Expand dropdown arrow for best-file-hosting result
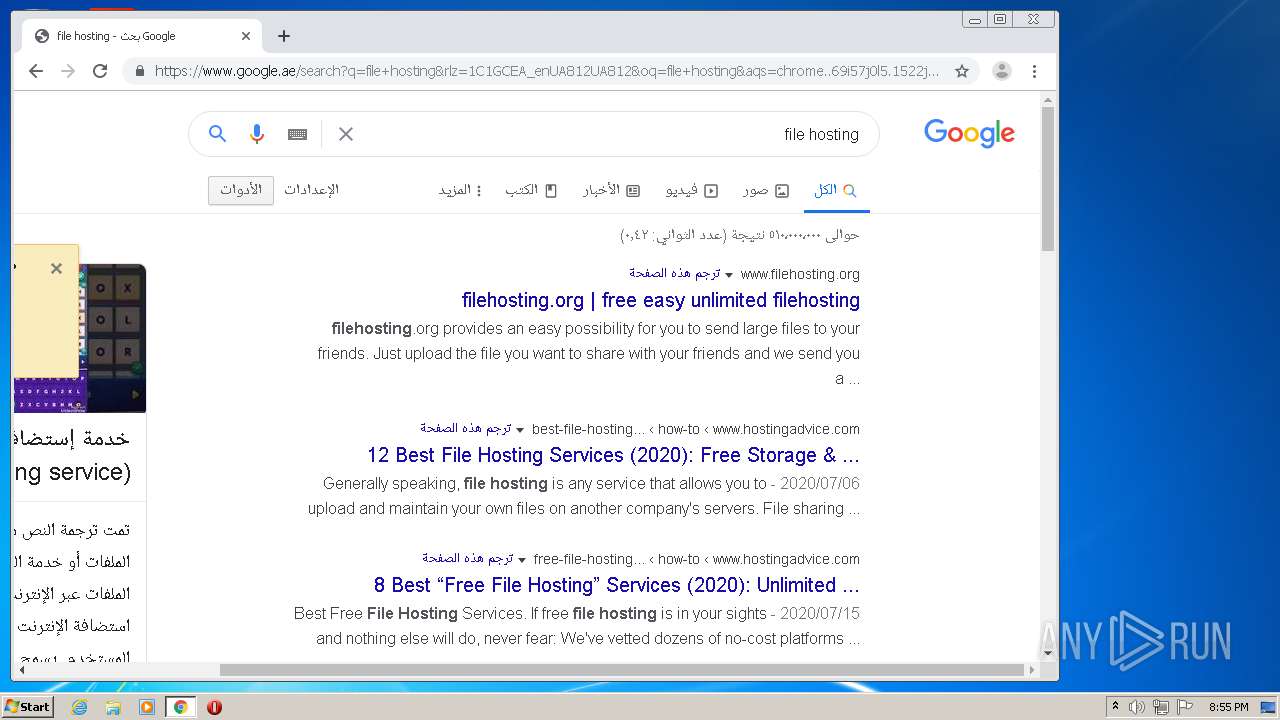This screenshot has width=1280, height=720. point(520,429)
